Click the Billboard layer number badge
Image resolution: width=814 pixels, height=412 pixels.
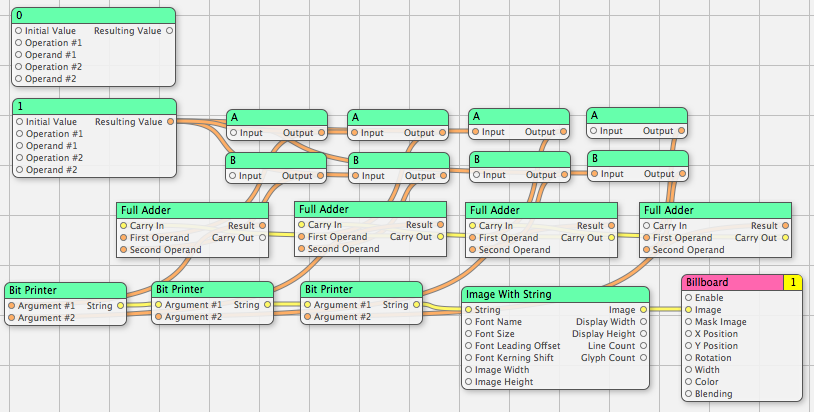click(793, 283)
